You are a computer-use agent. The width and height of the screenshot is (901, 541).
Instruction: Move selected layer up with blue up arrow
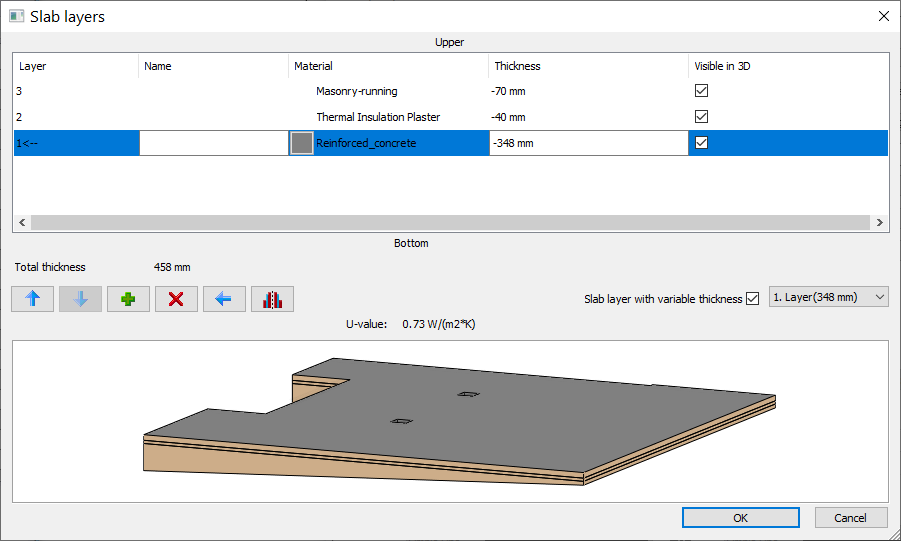32,299
